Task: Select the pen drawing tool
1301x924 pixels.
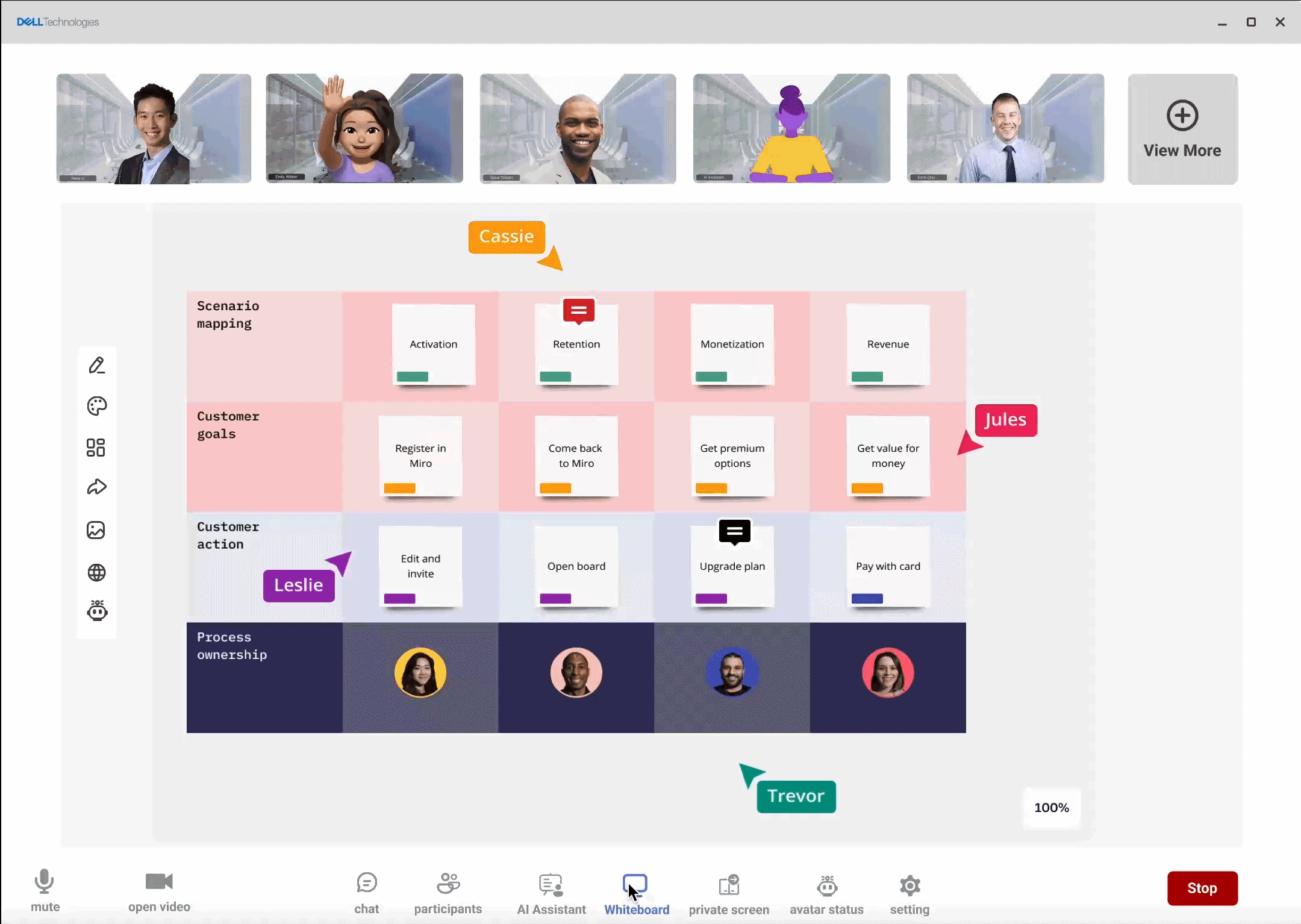Action: [97, 365]
